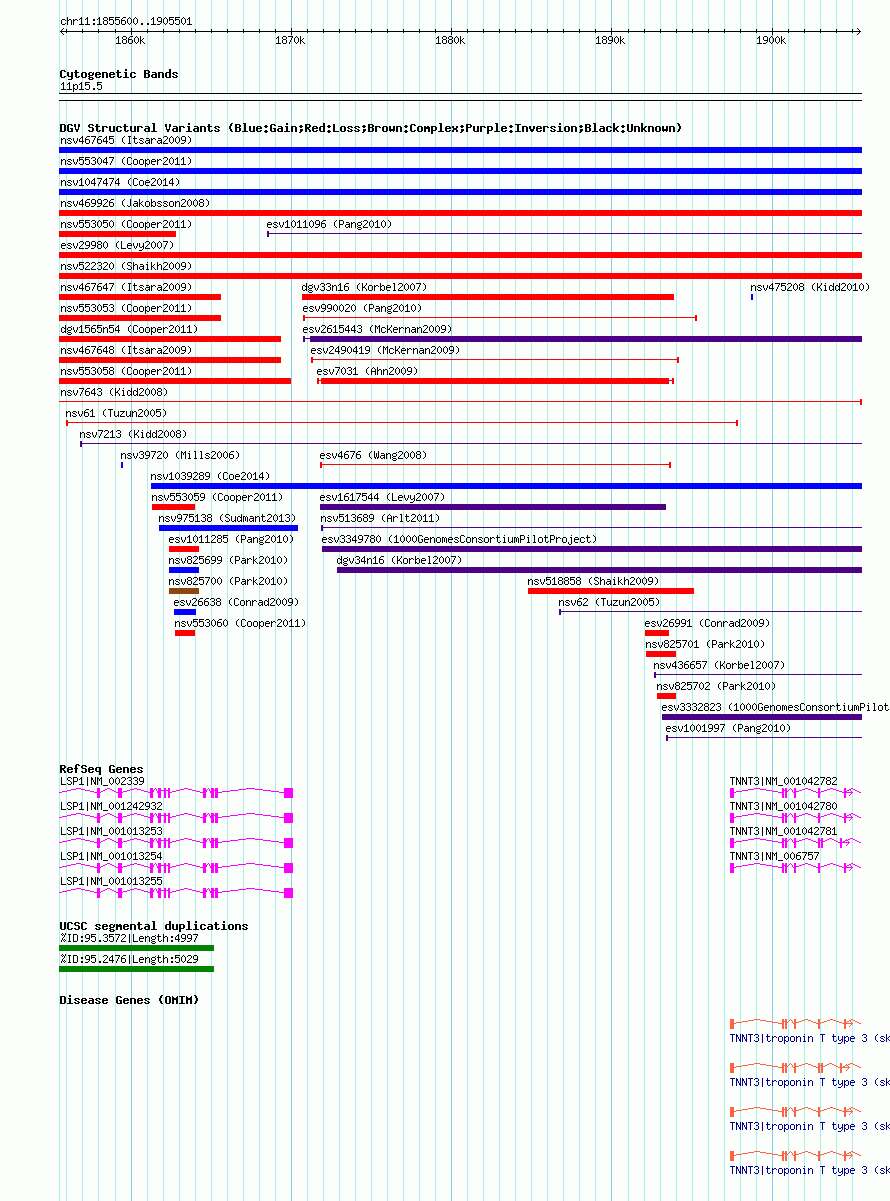Select LSP1|NM_001242932 gene label
The image size is (890, 1201).
pyautogui.click(x=111, y=806)
